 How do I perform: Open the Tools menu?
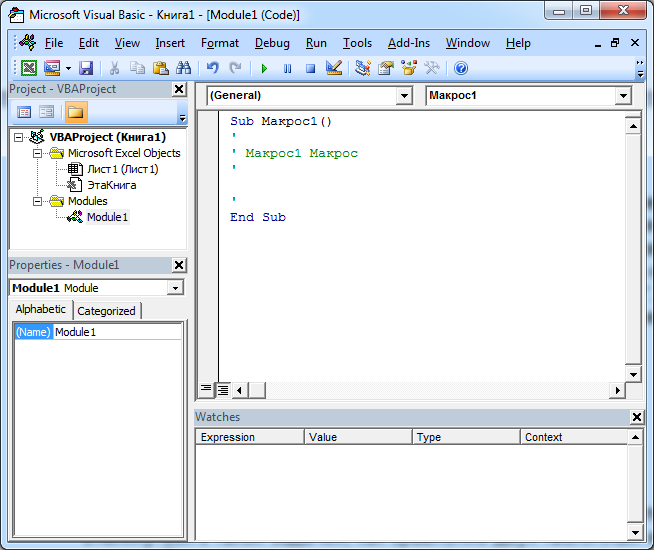[357, 43]
